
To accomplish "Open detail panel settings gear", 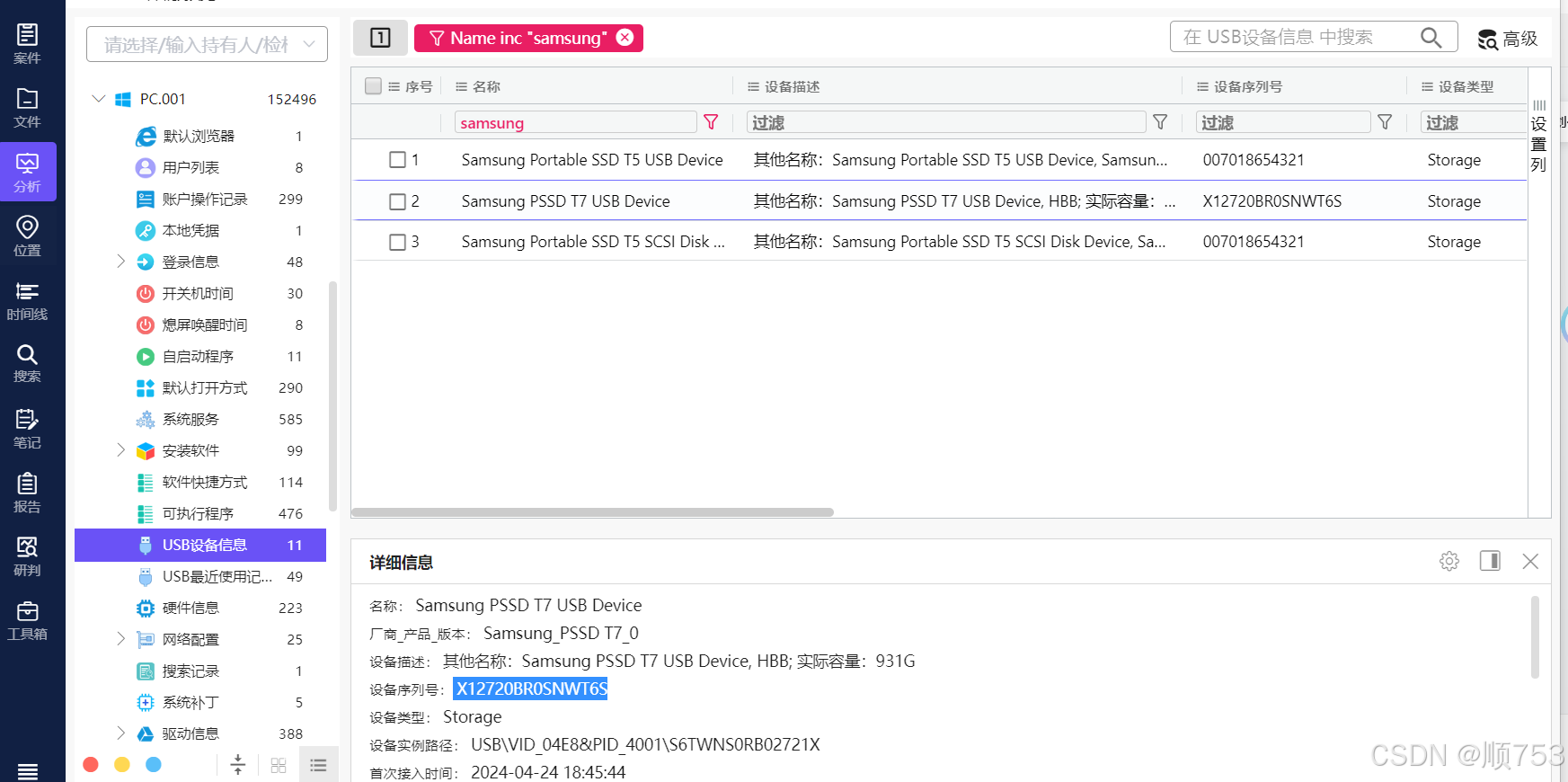I will click(1449, 561).
